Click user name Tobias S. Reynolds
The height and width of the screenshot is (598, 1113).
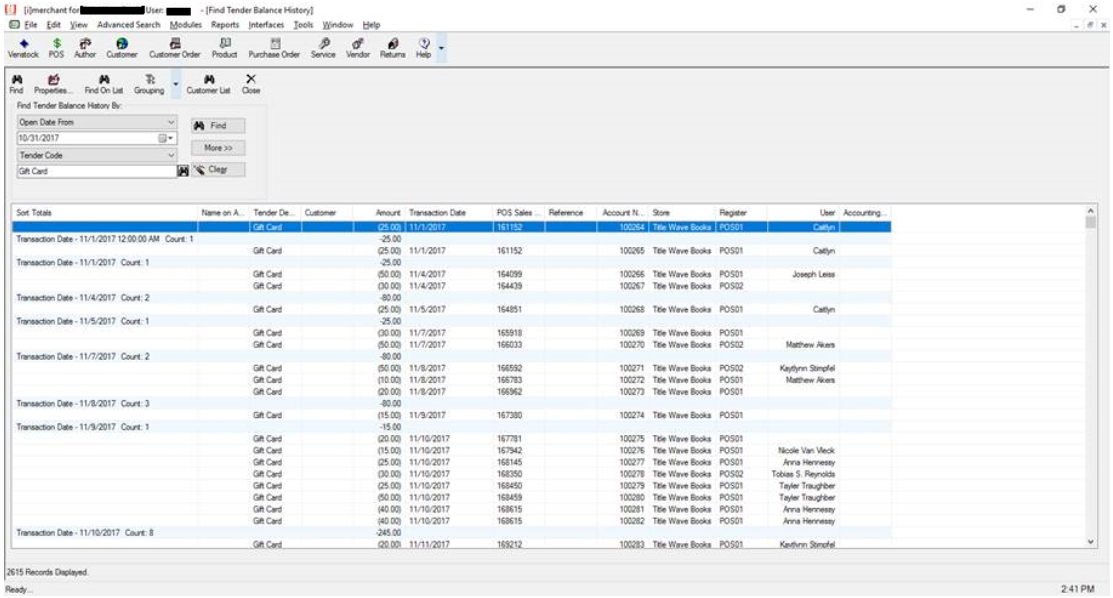[x=803, y=474]
